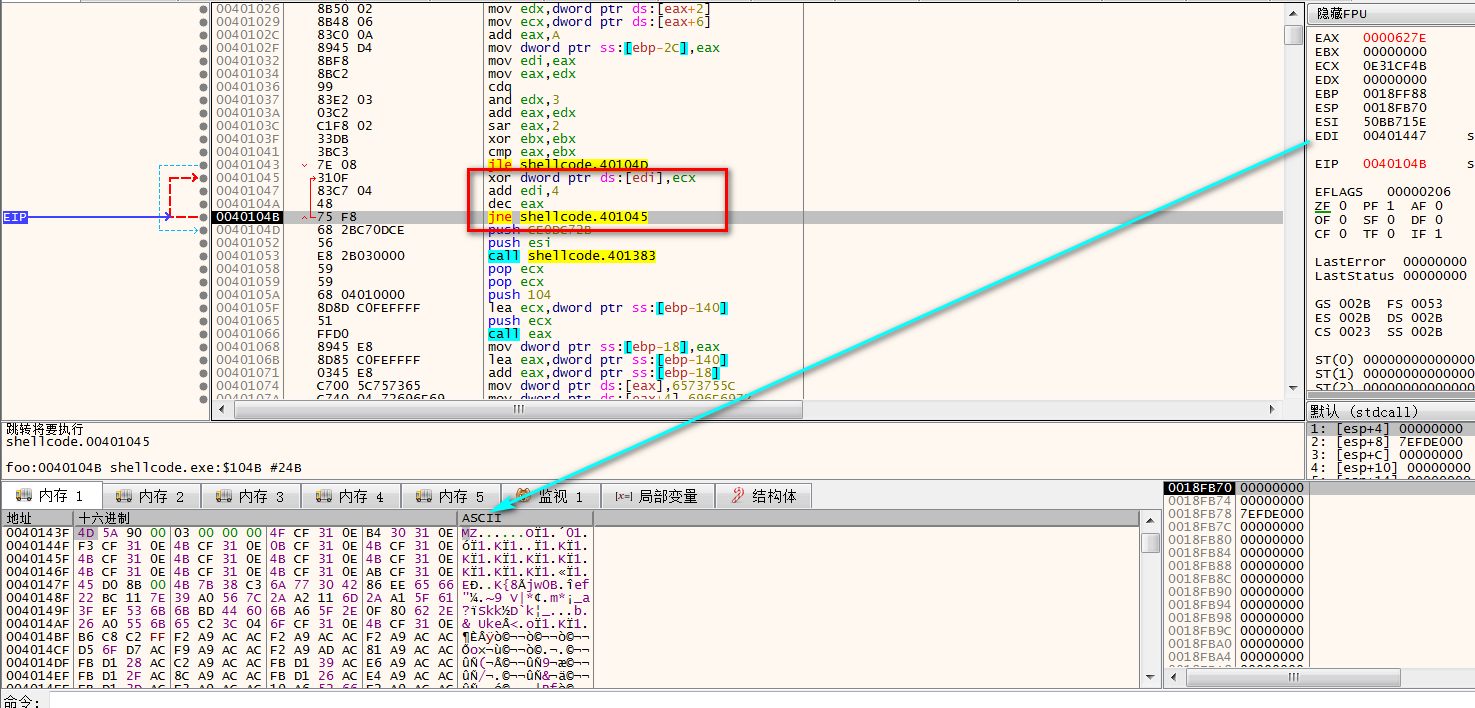1475x708 pixels.
Task: Select the 内存 5 dump tab
Action: tap(451, 496)
